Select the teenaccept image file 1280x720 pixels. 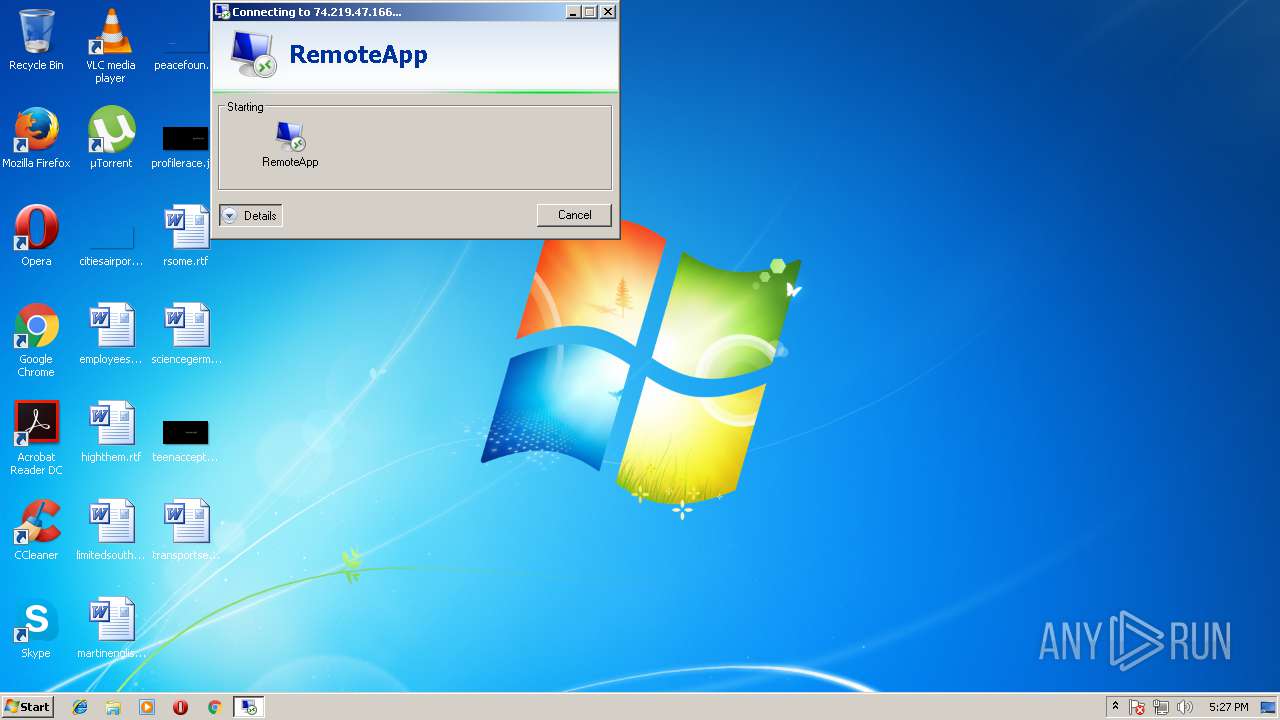click(x=185, y=438)
